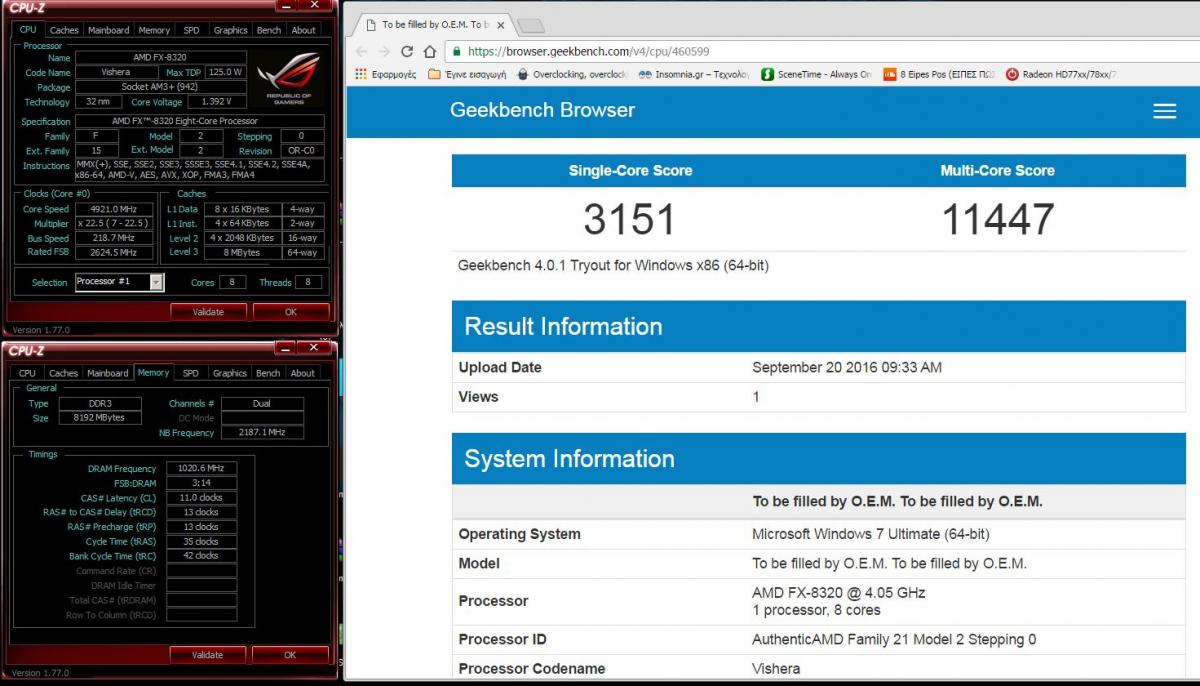The image size is (1200, 686).
Task: Open the SceneTime bookmark
Action: pos(816,74)
